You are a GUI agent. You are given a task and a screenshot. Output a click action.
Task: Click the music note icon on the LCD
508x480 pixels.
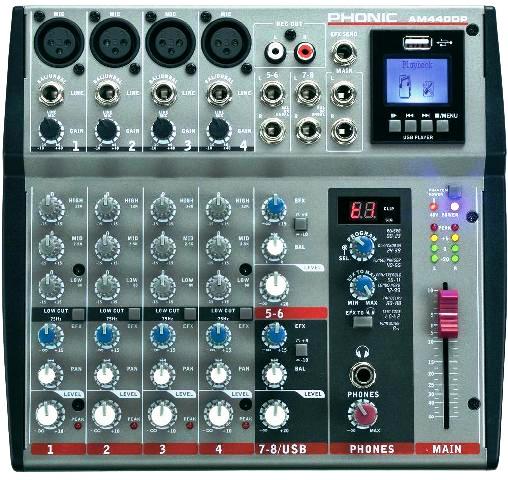click(x=404, y=86)
